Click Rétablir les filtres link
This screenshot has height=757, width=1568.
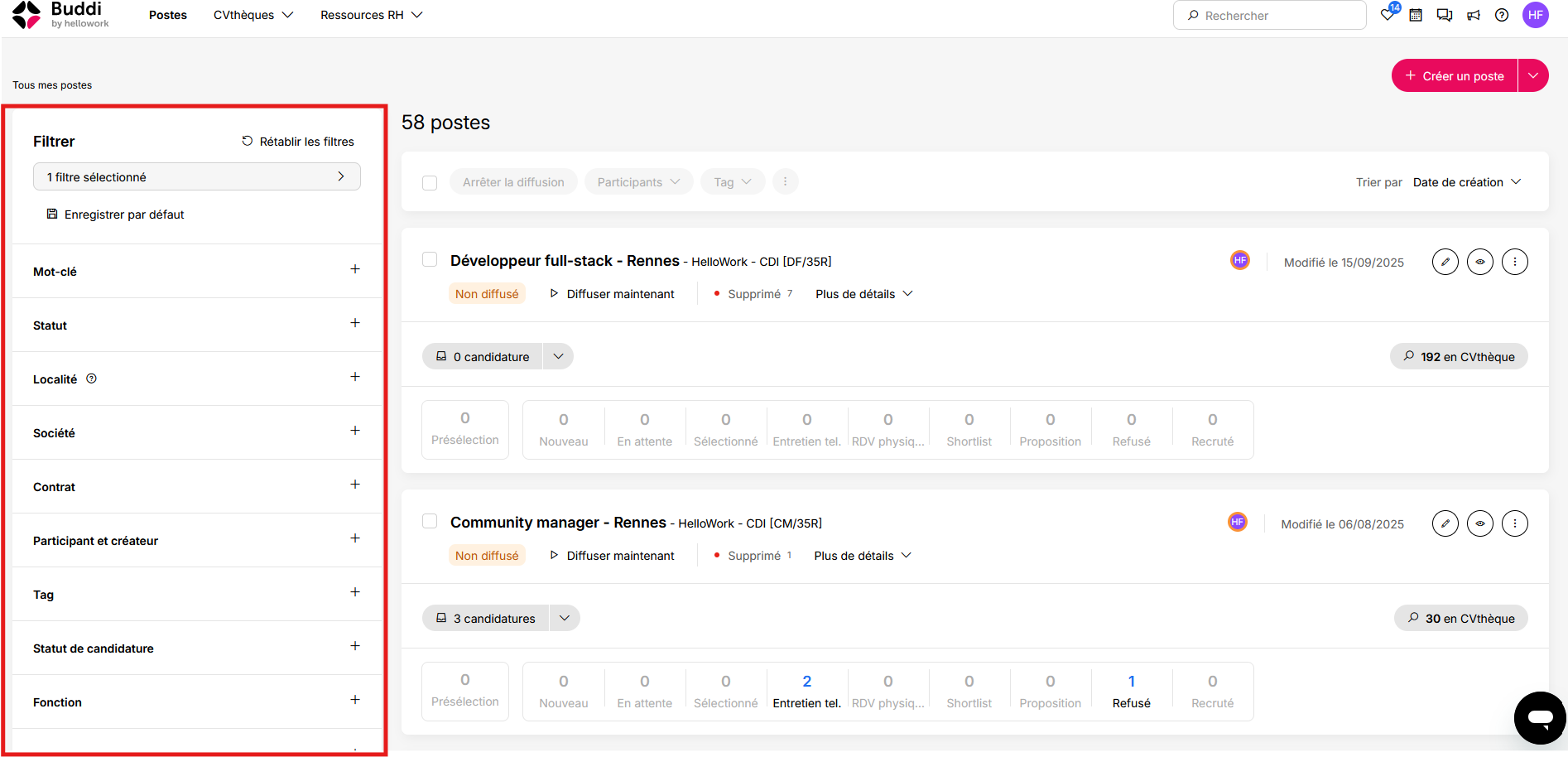point(298,142)
